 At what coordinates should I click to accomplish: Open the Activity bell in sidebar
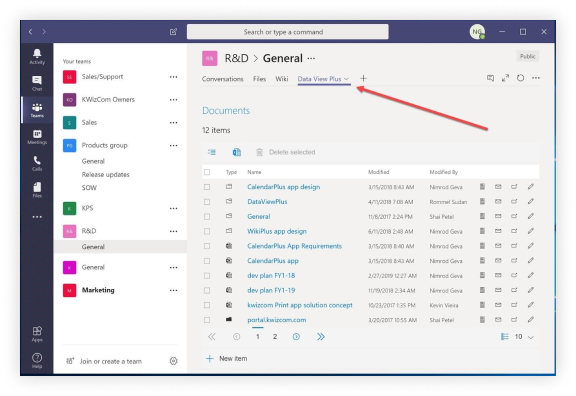[x=37, y=57]
